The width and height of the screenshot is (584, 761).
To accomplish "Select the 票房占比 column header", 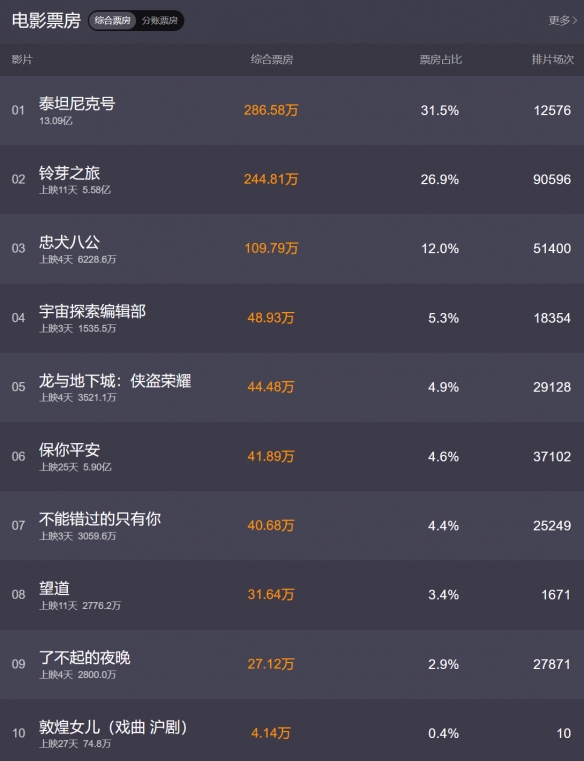I will point(440,59).
